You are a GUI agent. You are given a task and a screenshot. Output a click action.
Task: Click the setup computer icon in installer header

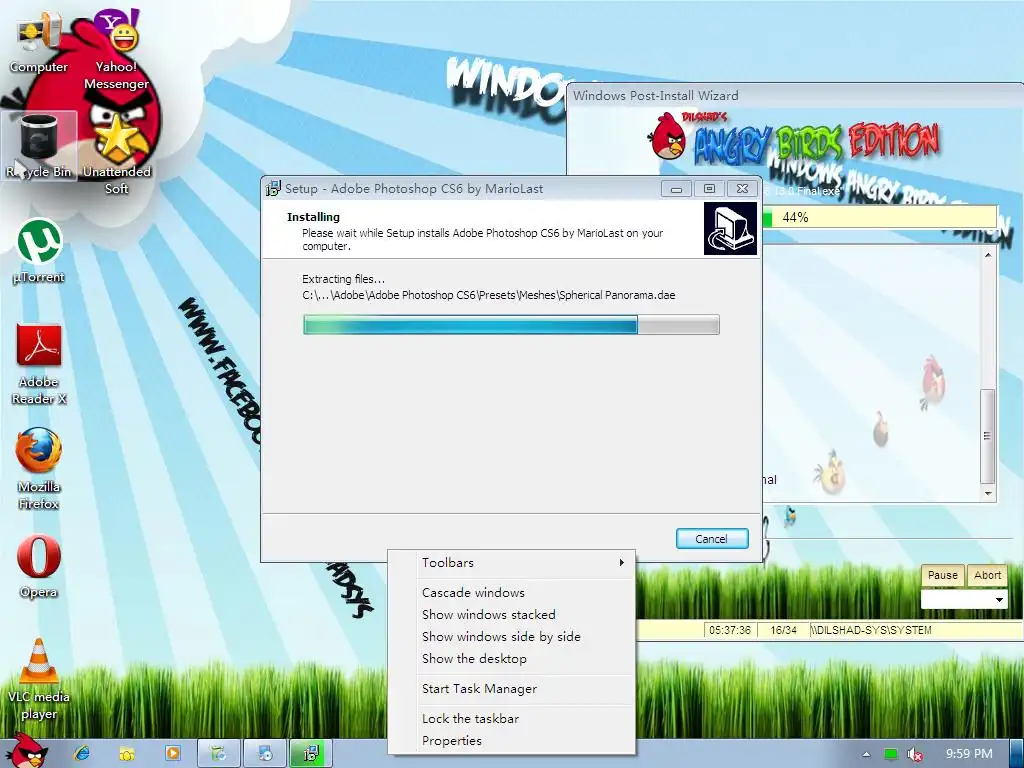(x=730, y=228)
